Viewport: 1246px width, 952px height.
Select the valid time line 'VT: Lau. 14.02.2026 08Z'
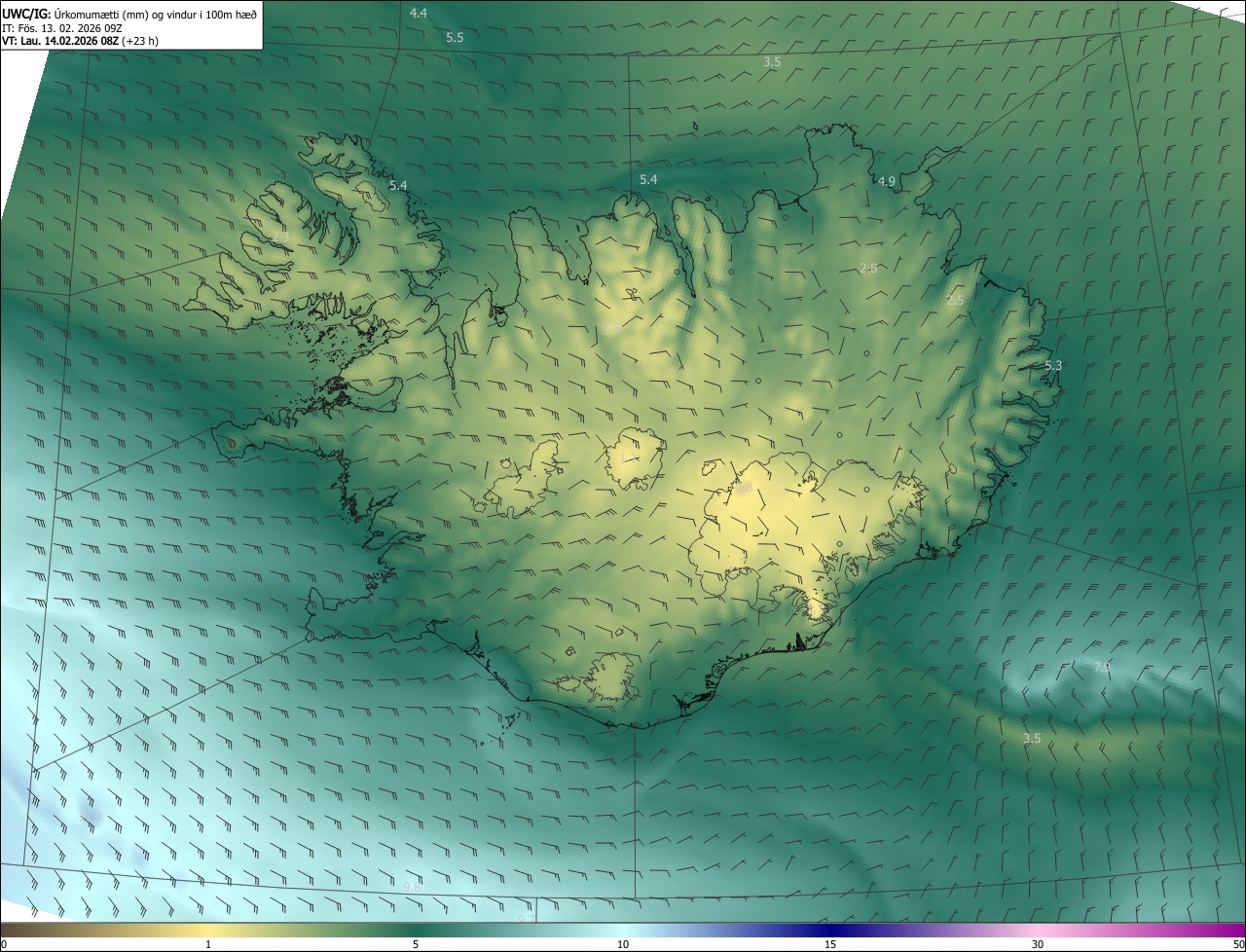coord(60,41)
